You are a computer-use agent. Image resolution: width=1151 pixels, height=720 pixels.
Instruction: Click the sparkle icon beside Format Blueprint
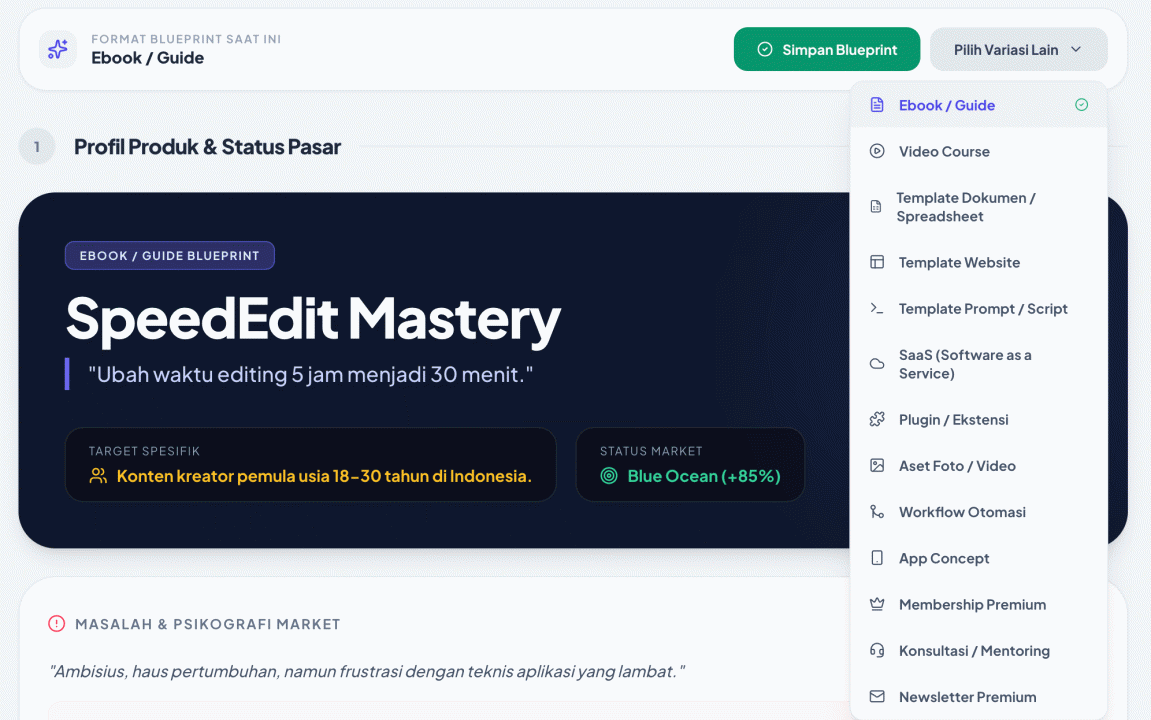(58, 49)
